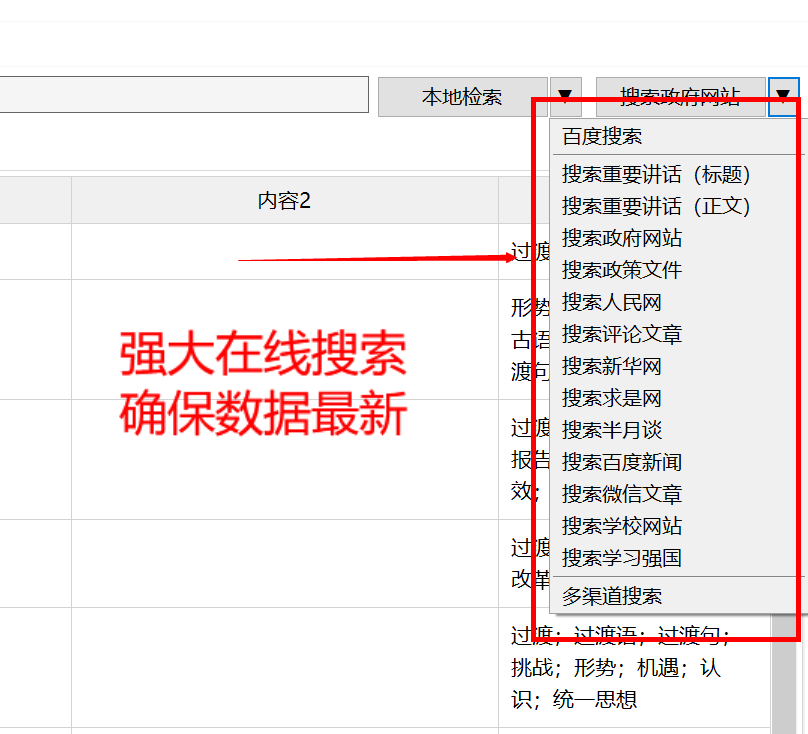Click the 本地检索 button
Image resolution: width=808 pixels, height=734 pixels.
pos(462,97)
